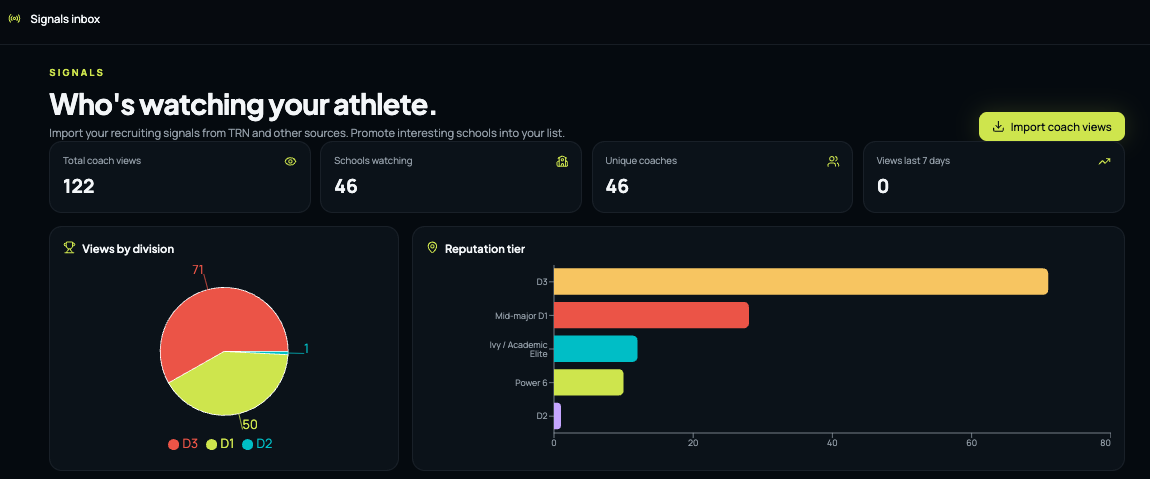Viewport: 1150px width, 479px height.
Task: Toggle the D1 legend item in pie chart
Action: (220, 444)
